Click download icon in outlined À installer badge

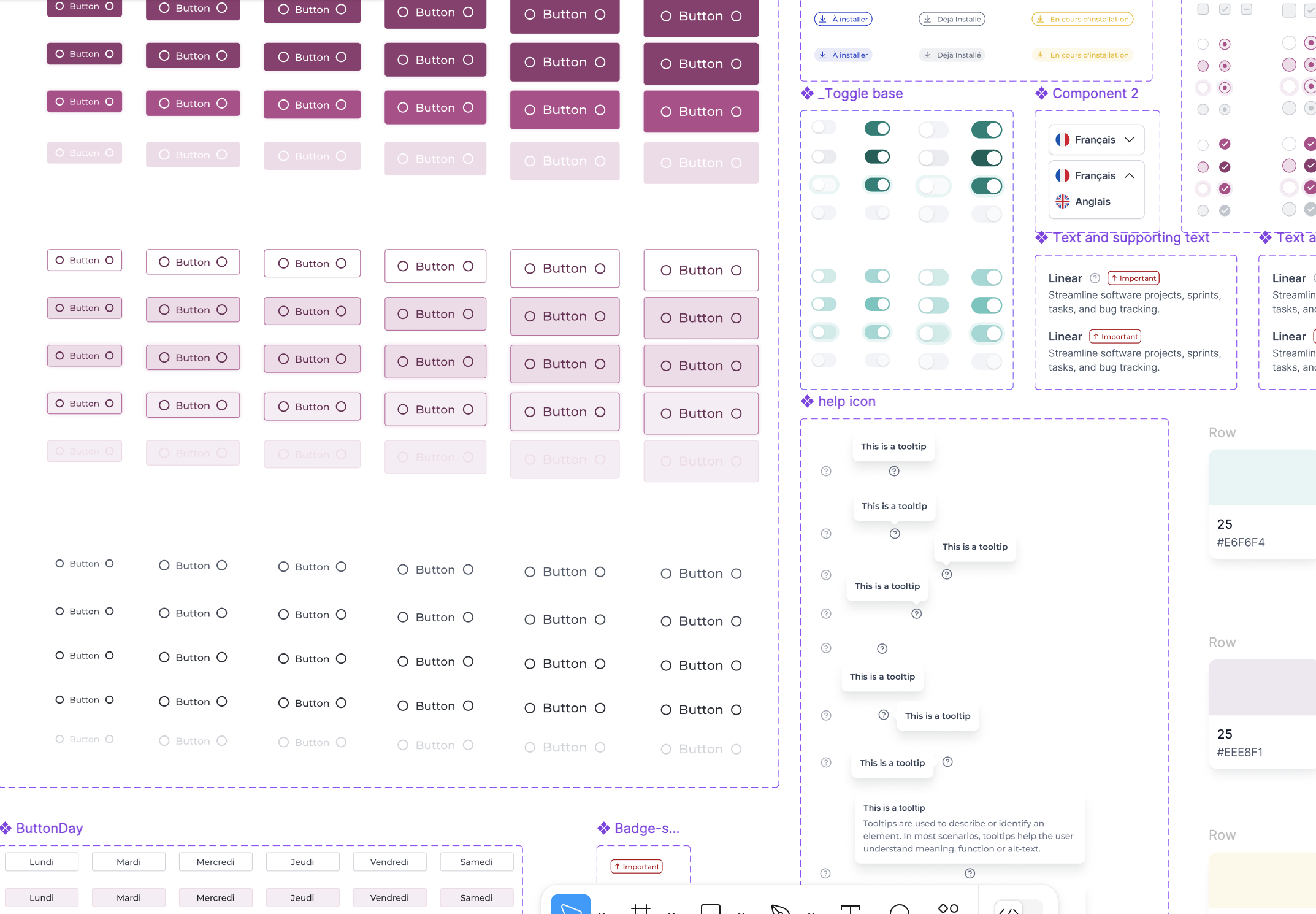point(823,19)
